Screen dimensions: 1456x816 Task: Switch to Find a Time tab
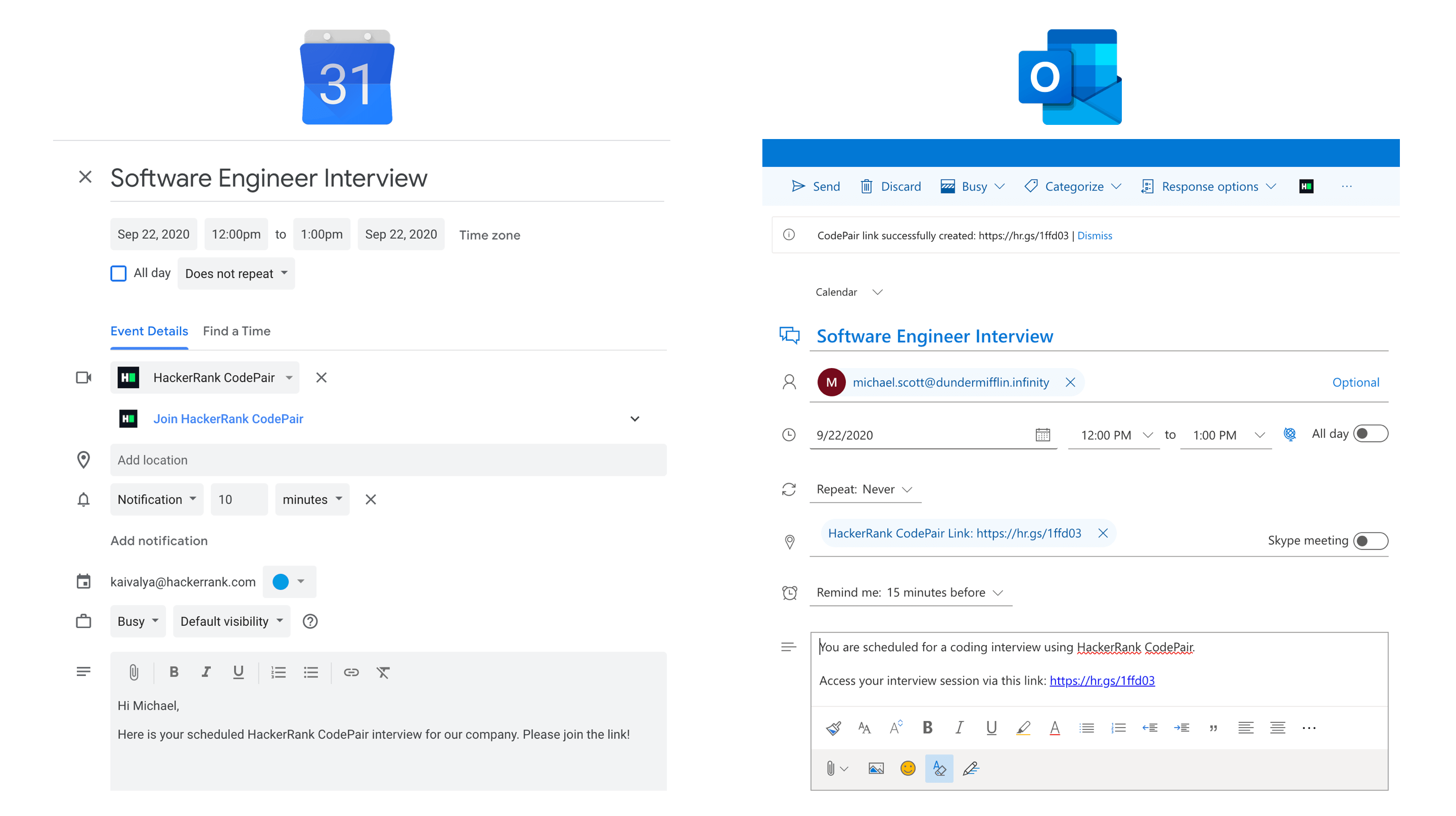(237, 331)
